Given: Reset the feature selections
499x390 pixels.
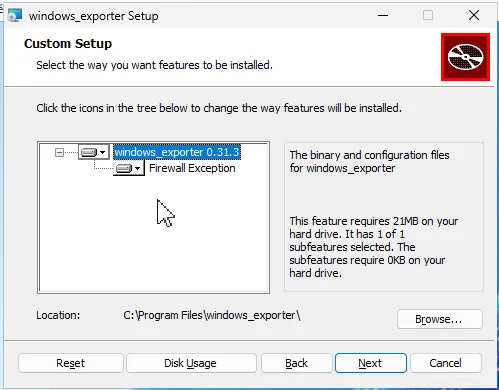Looking at the screenshot, I should pos(71,363).
